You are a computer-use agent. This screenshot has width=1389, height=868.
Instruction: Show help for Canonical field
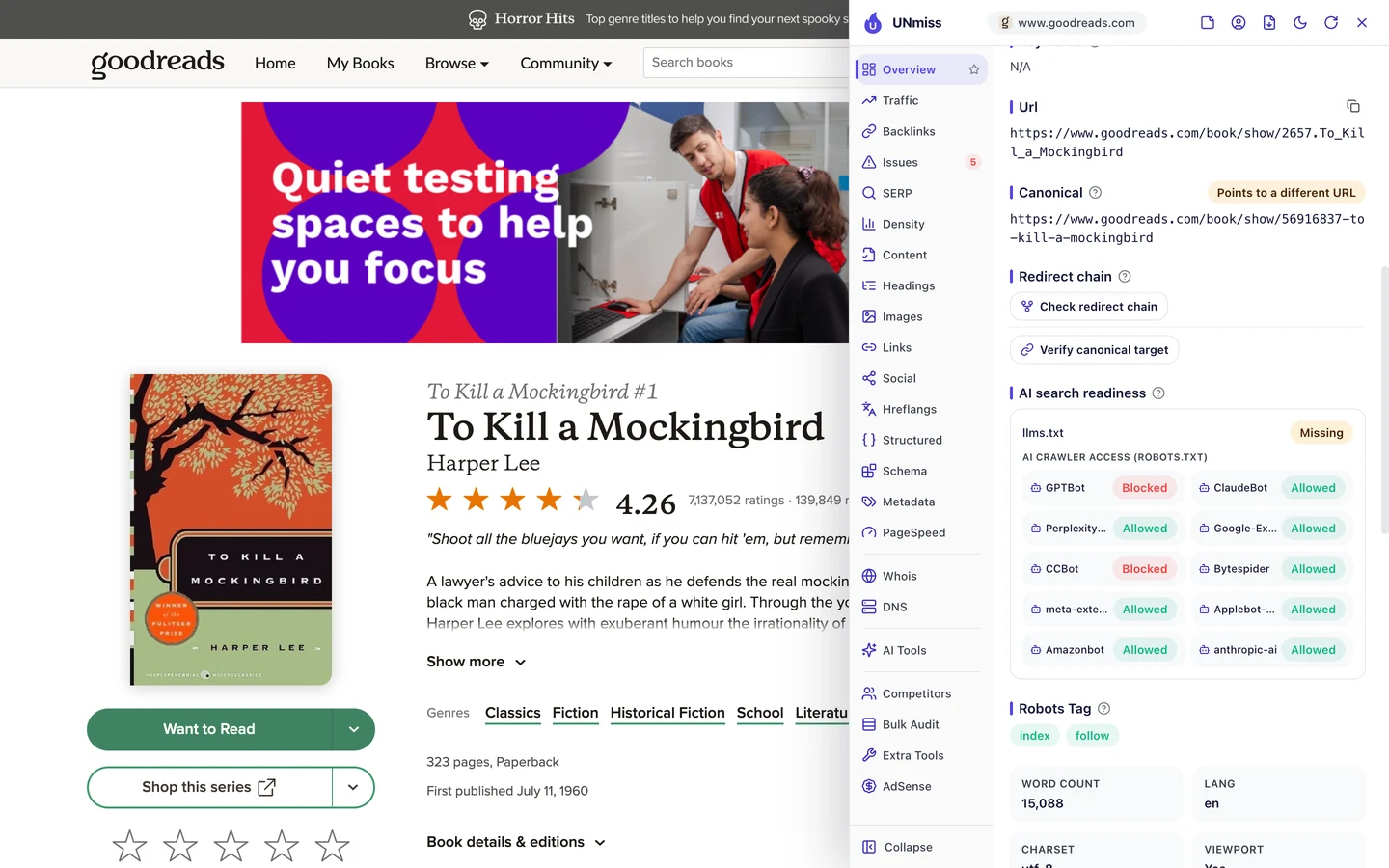[1096, 193]
